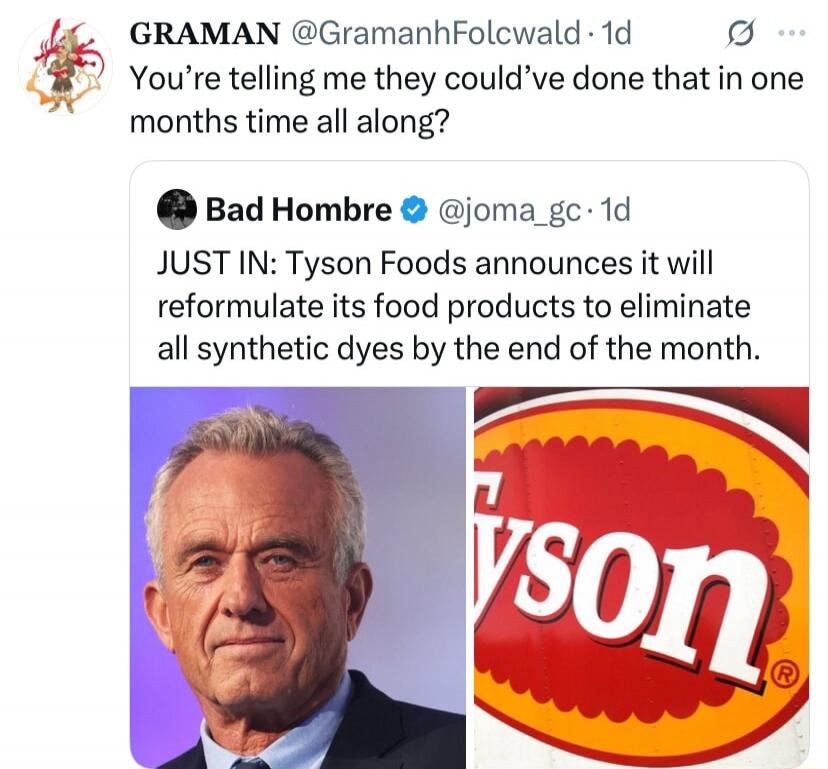828x769 pixels.
Task: Click the registered trademark symbol on logo
Action: pos(784,677)
